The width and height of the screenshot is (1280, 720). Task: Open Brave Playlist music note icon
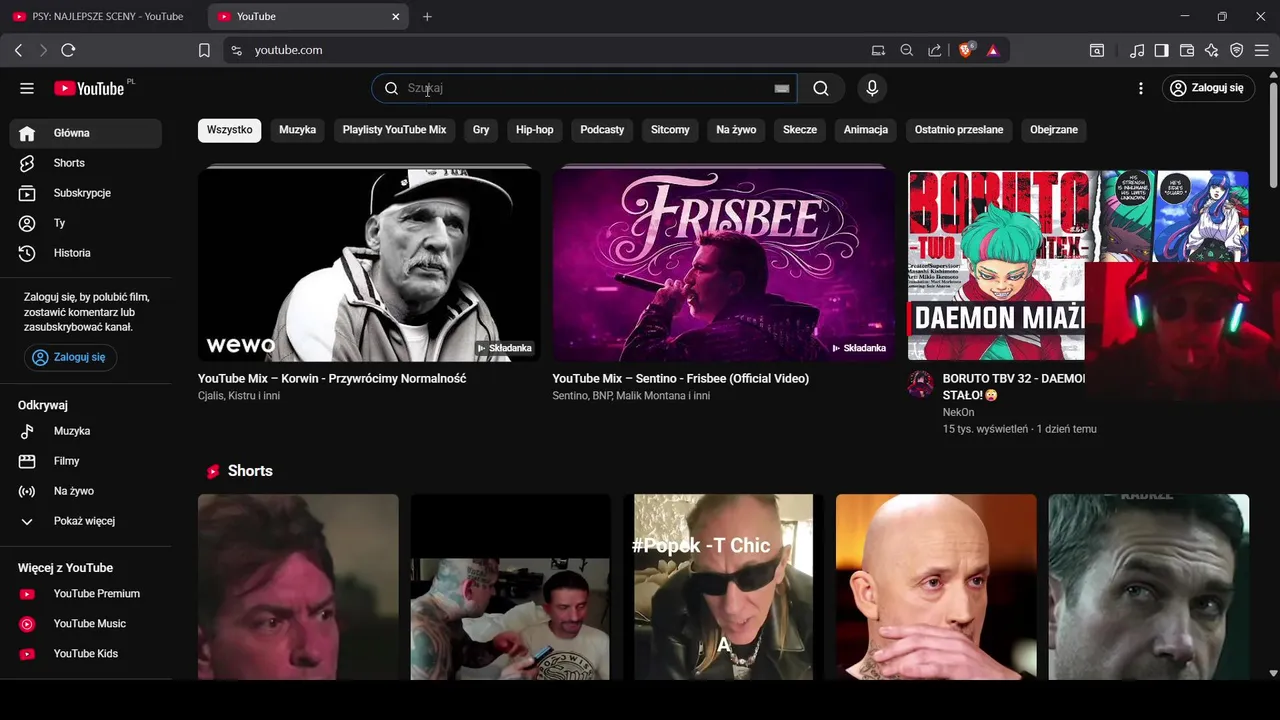tap(1137, 50)
